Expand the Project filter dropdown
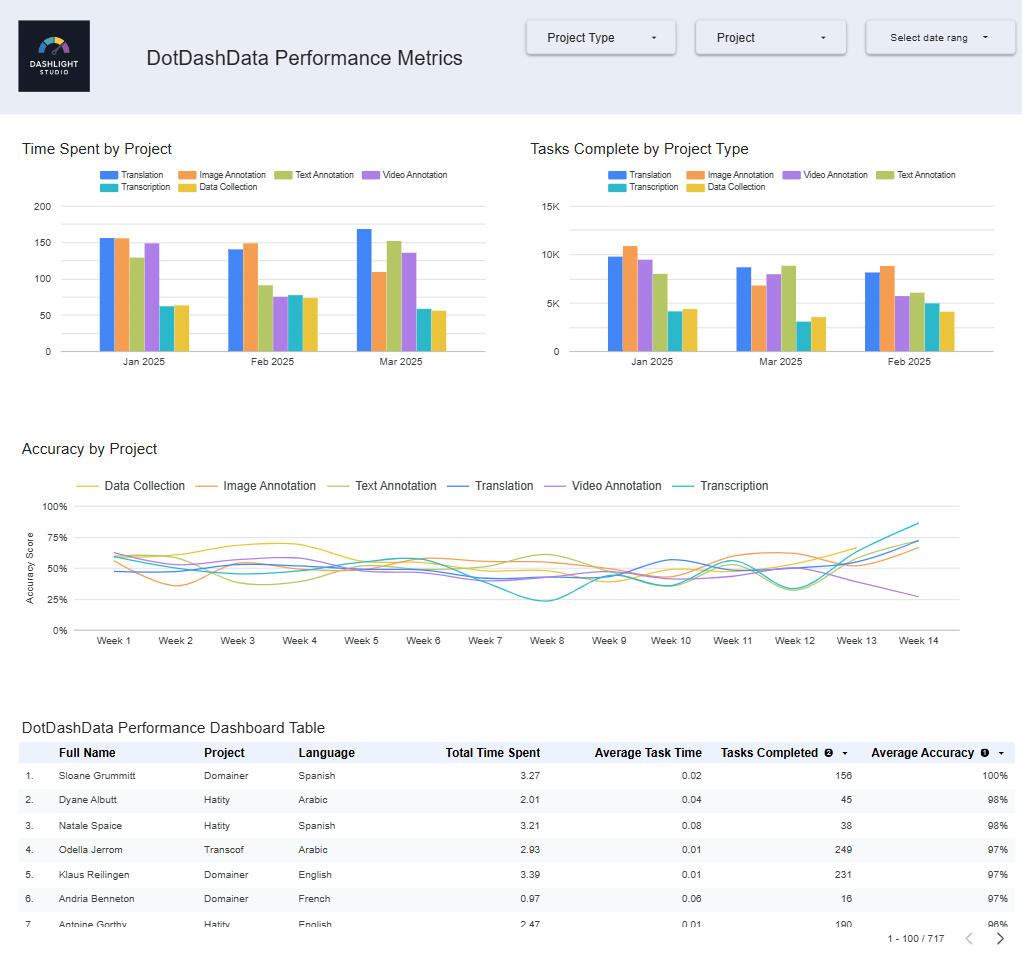 tap(771, 38)
